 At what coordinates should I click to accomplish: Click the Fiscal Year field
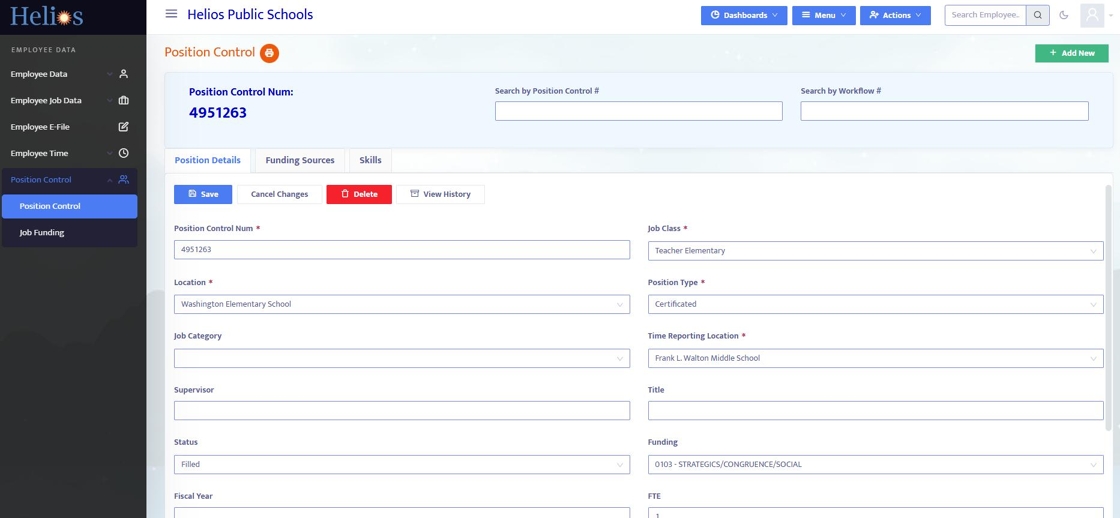pos(402,513)
